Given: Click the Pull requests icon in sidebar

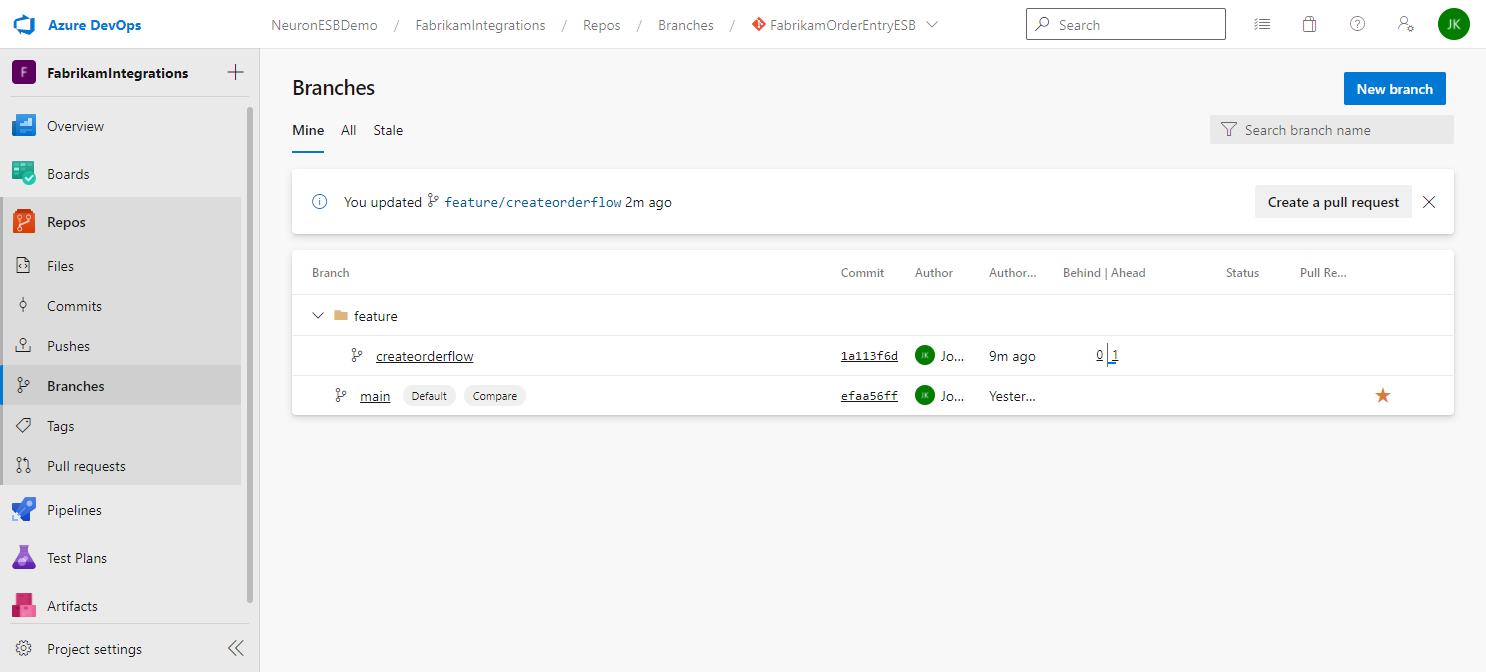Looking at the screenshot, I should 24,466.
